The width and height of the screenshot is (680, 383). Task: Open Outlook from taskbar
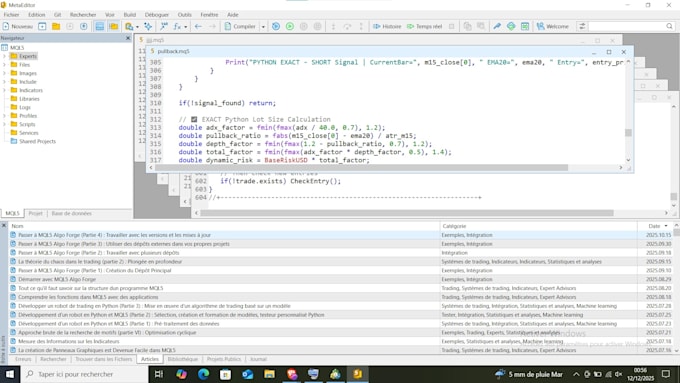[x=248, y=374]
